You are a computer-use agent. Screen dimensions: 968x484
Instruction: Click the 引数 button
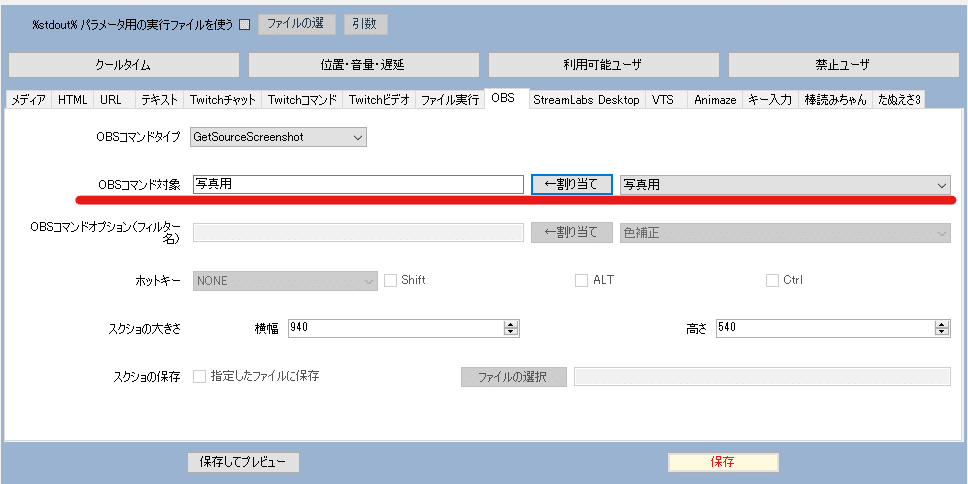point(365,24)
